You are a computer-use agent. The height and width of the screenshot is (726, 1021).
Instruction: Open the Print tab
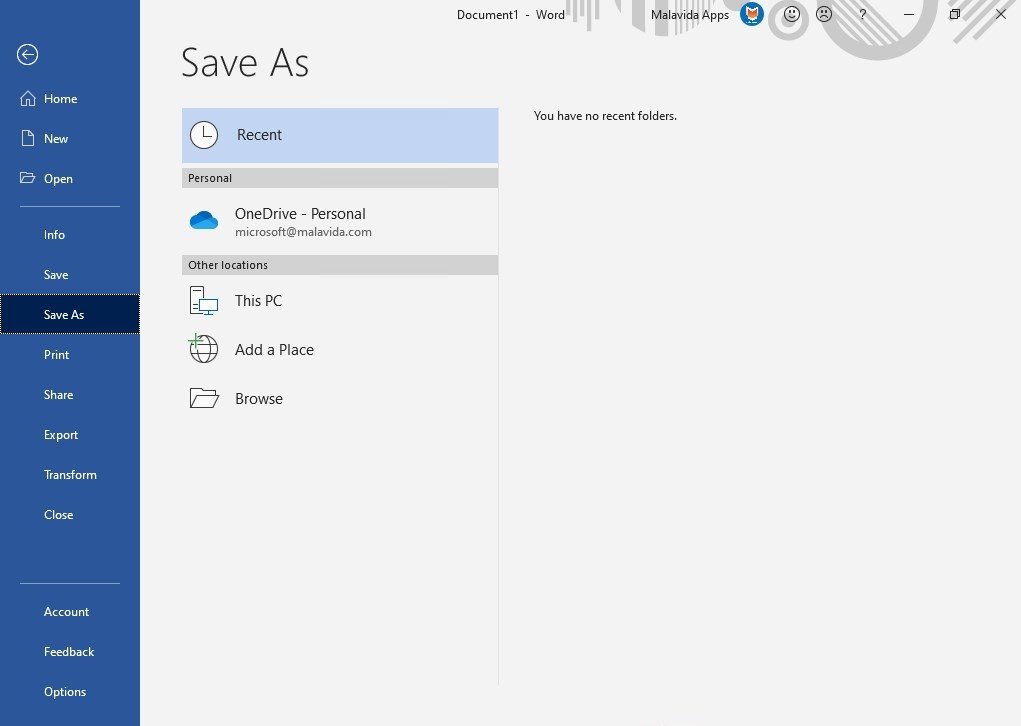[x=70, y=355]
